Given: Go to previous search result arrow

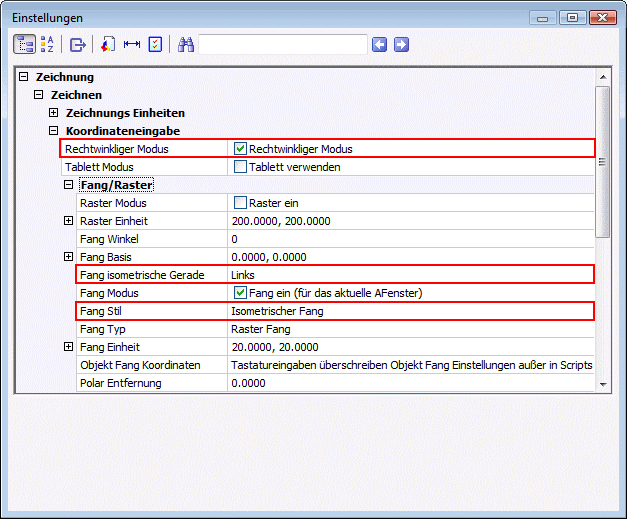Looking at the screenshot, I should [379, 44].
